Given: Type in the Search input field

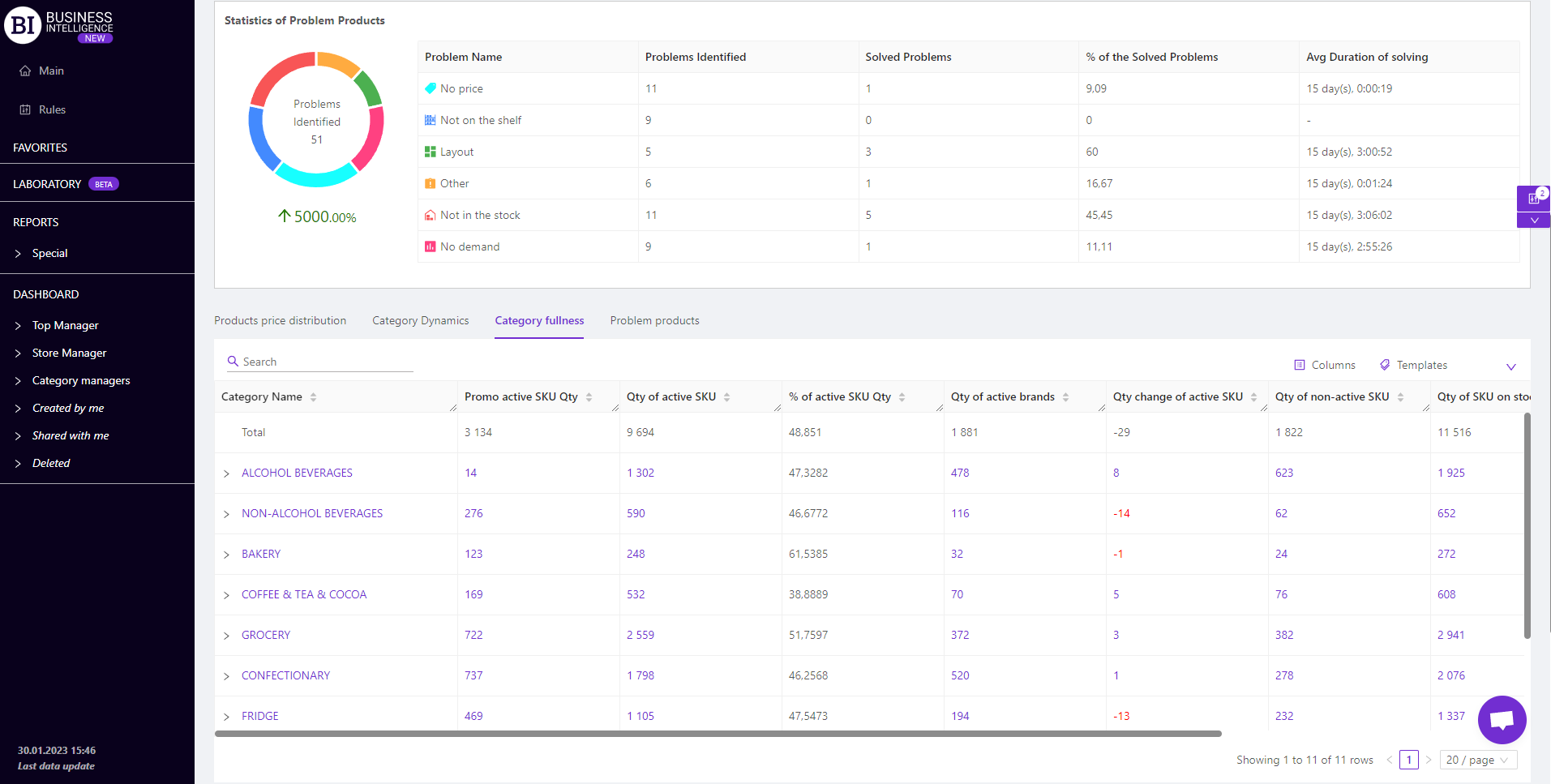Looking at the screenshot, I should (x=326, y=362).
